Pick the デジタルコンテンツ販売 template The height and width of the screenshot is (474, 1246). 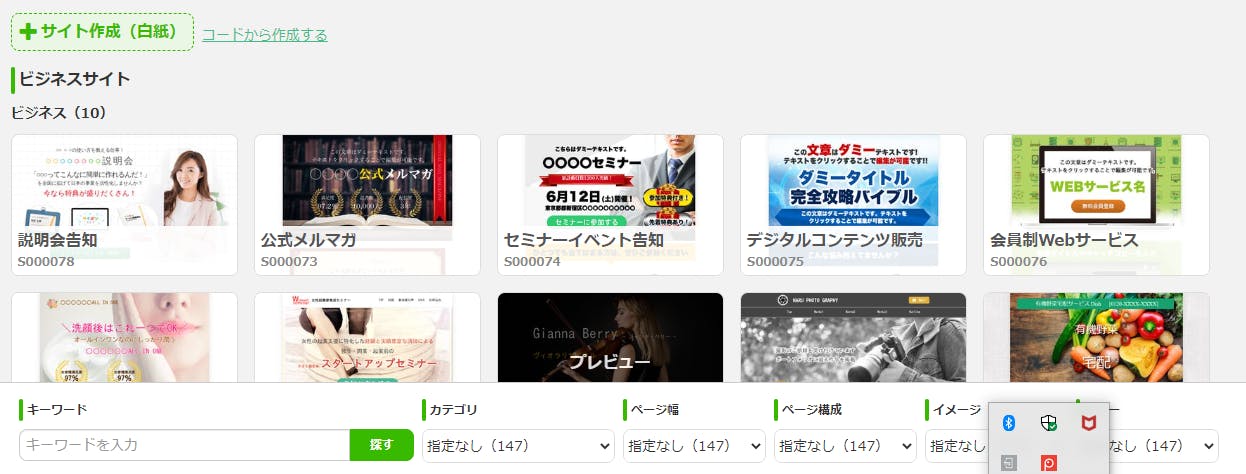(853, 205)
